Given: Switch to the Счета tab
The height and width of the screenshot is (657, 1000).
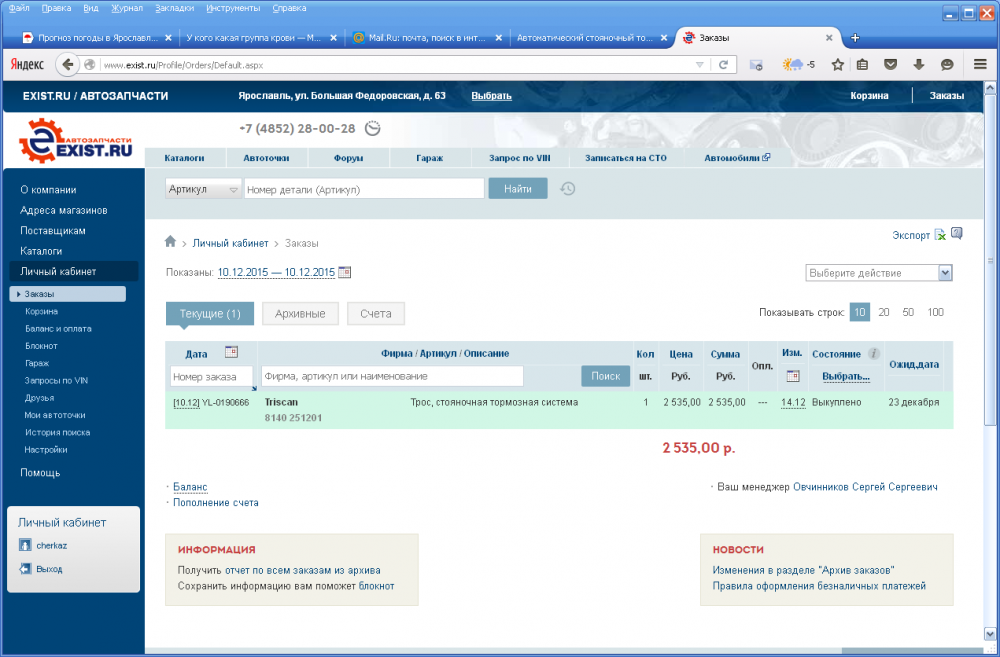Looking at the screenshot, I should (x=376, y=314).
